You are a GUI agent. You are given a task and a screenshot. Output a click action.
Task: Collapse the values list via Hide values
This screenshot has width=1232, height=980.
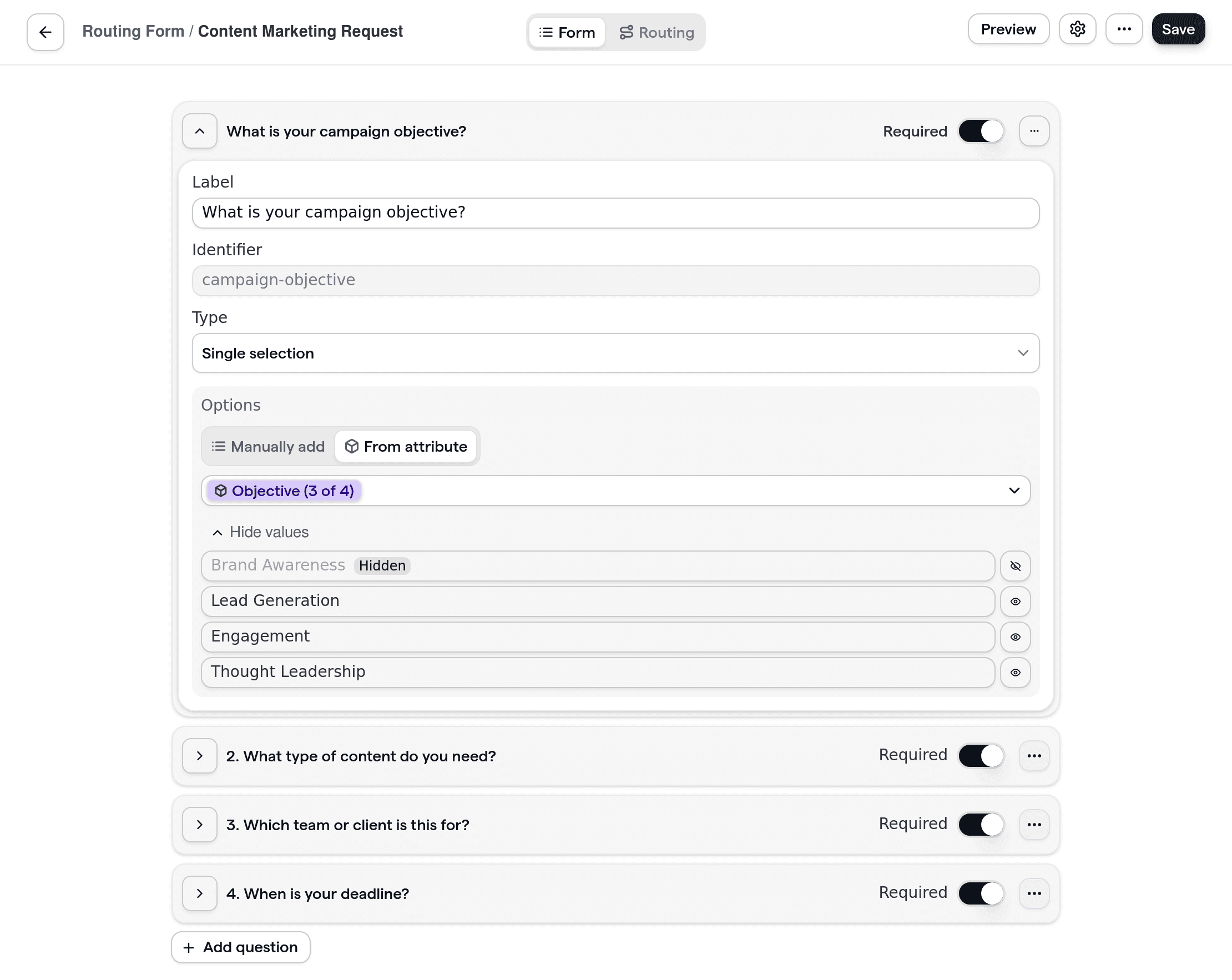coord(260,532)
